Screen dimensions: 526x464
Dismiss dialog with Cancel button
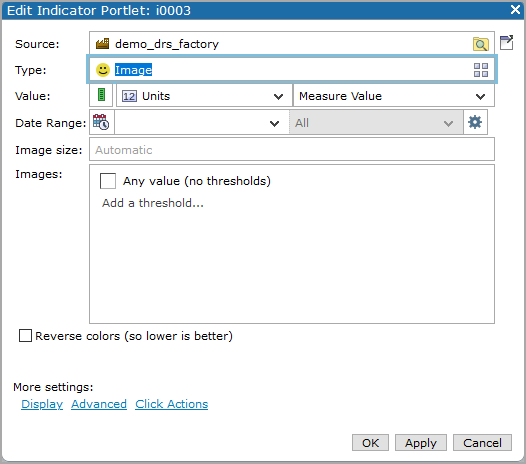tap(482, 443)
